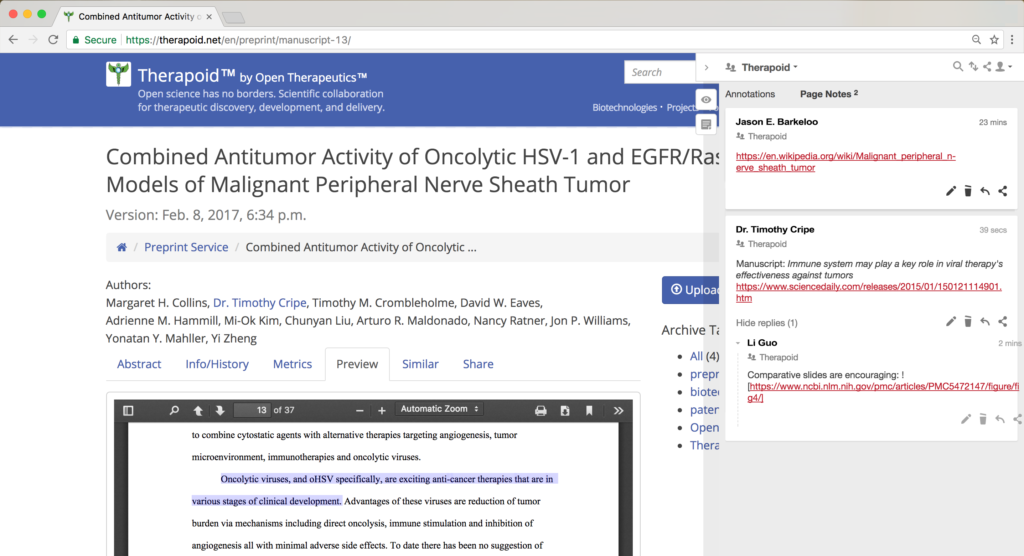Click the browser zoom magnifier icon

point(976,40)
